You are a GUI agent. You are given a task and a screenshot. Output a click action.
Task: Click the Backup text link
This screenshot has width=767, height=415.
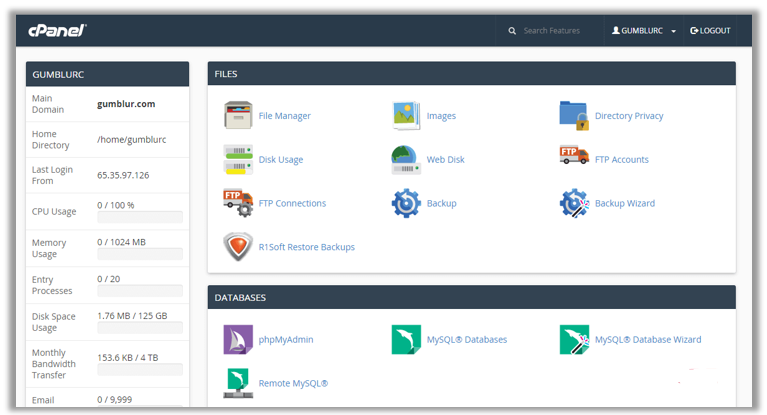point(442,203)
